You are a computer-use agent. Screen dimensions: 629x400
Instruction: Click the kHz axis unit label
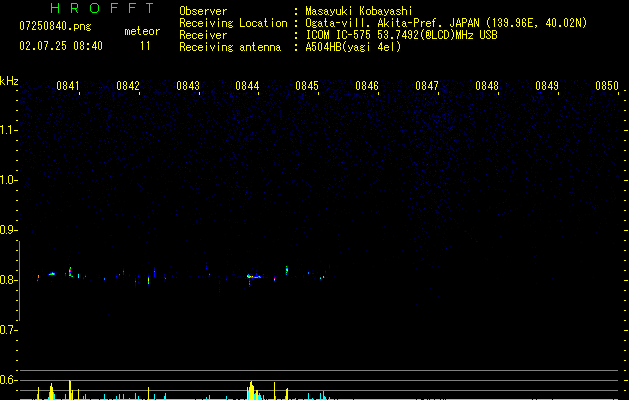pos(9,81)
